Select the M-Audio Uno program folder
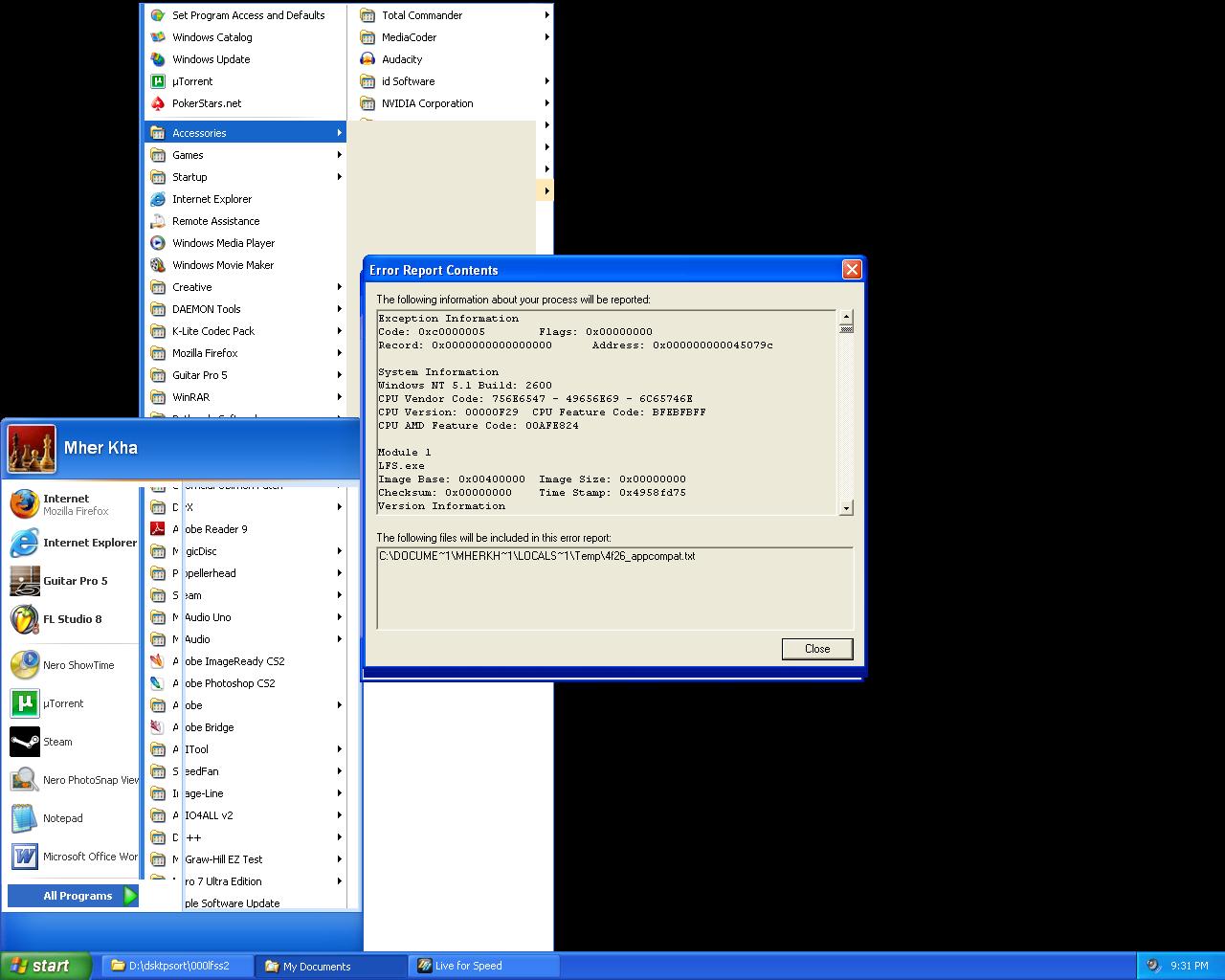1225x980 pixels. 246,617
